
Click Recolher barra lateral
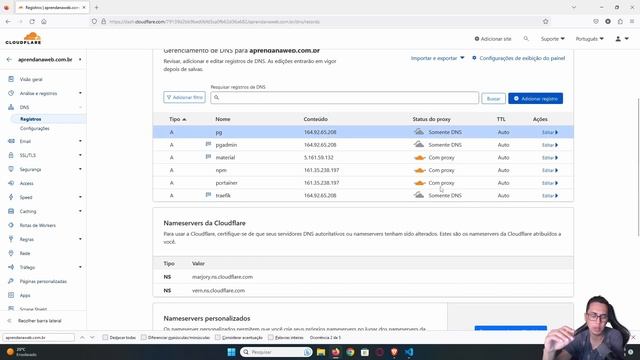[x=40, y=321]
